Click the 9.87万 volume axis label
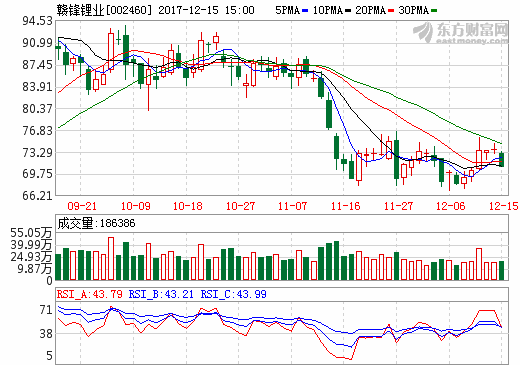The image size is (520, 365). point(35,269)
